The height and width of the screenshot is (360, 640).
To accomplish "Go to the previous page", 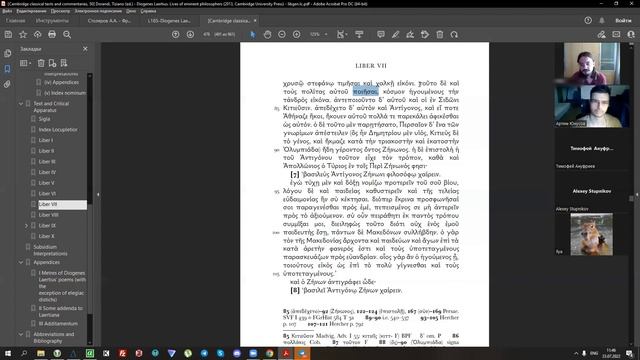I will point(176,35).
